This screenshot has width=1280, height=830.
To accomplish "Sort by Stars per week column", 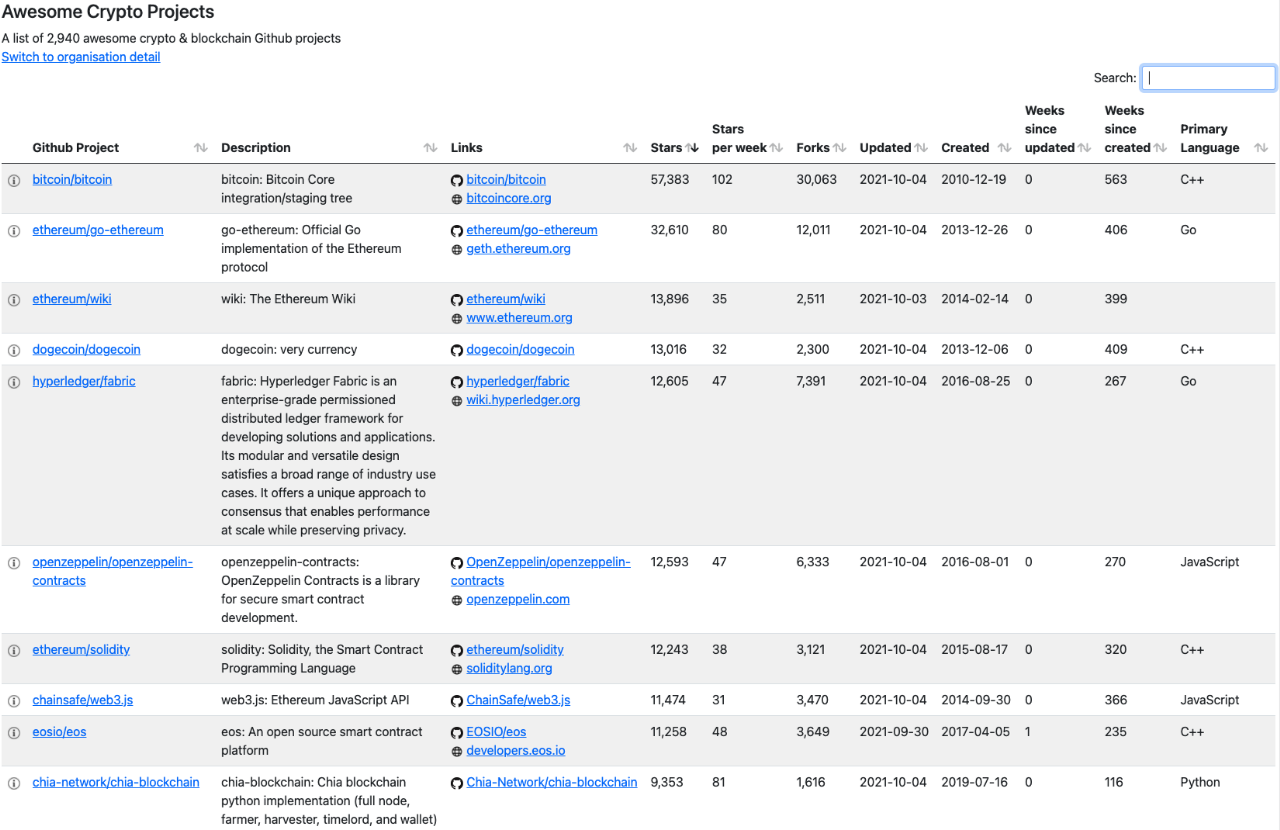I will click(776, 148).
